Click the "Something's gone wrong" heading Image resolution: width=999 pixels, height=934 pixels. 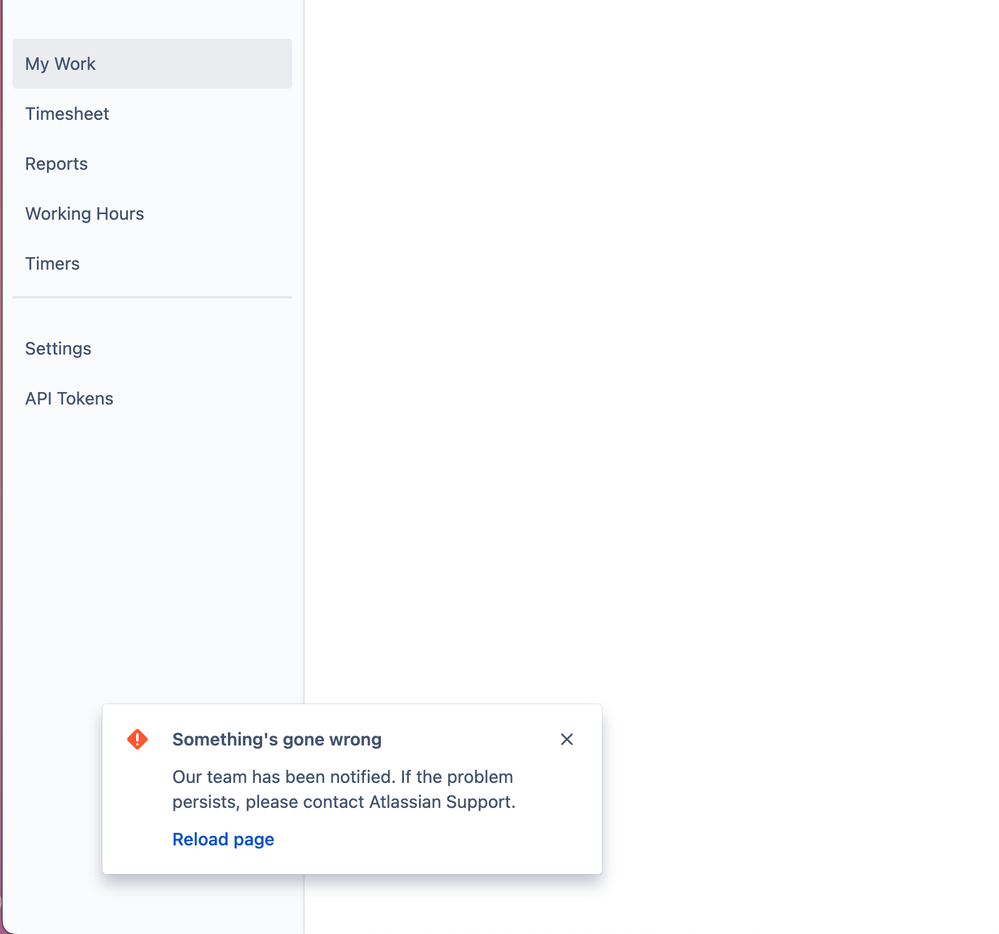pos(277,740)
